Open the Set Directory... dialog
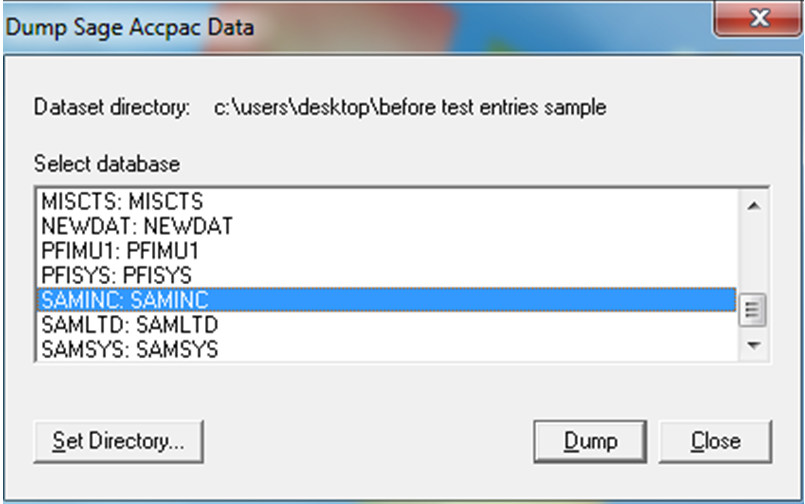The height and width of the screenshot is (504, 805). 119,441
